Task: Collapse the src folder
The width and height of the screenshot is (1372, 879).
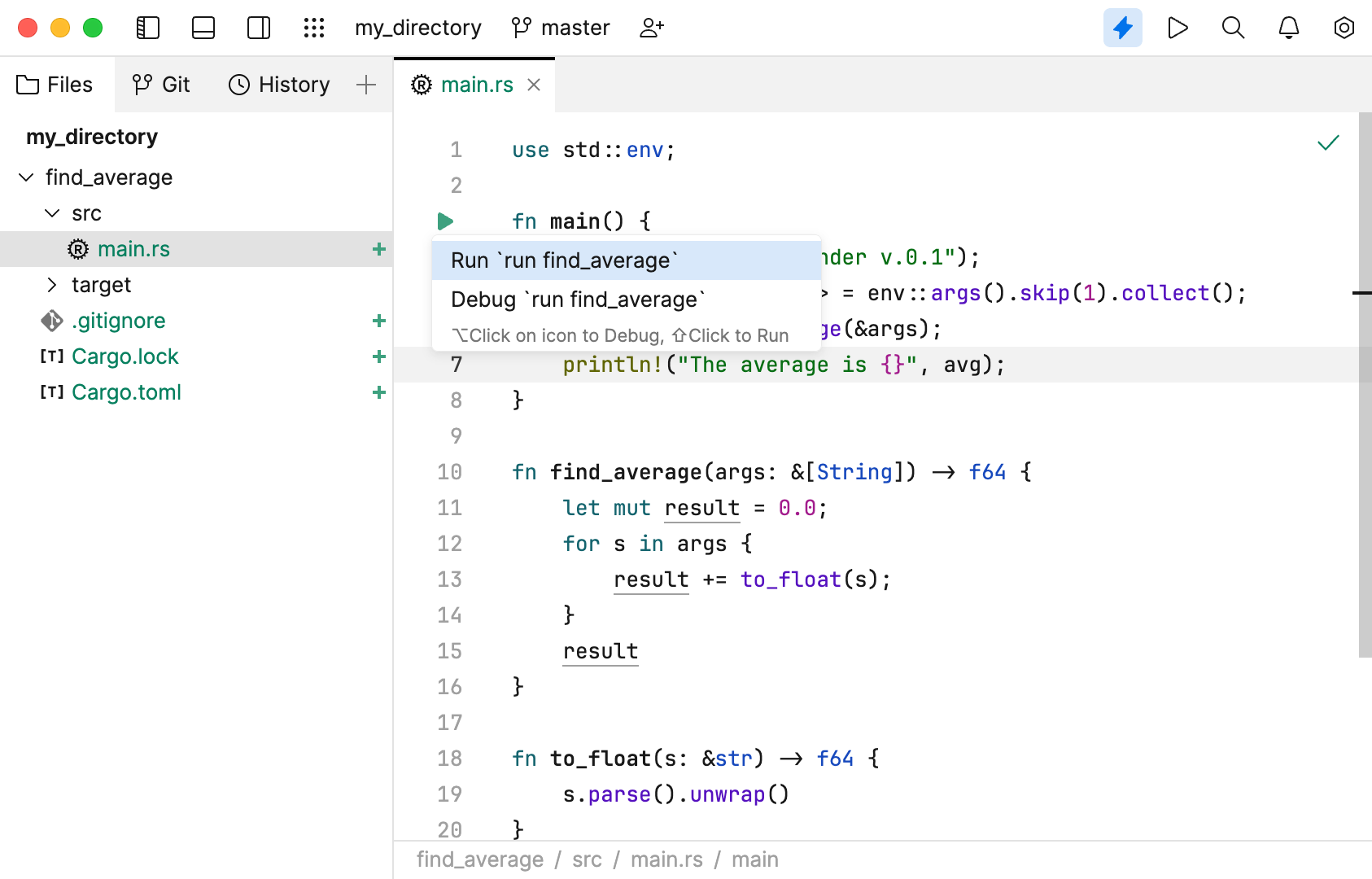Action: 52,212
